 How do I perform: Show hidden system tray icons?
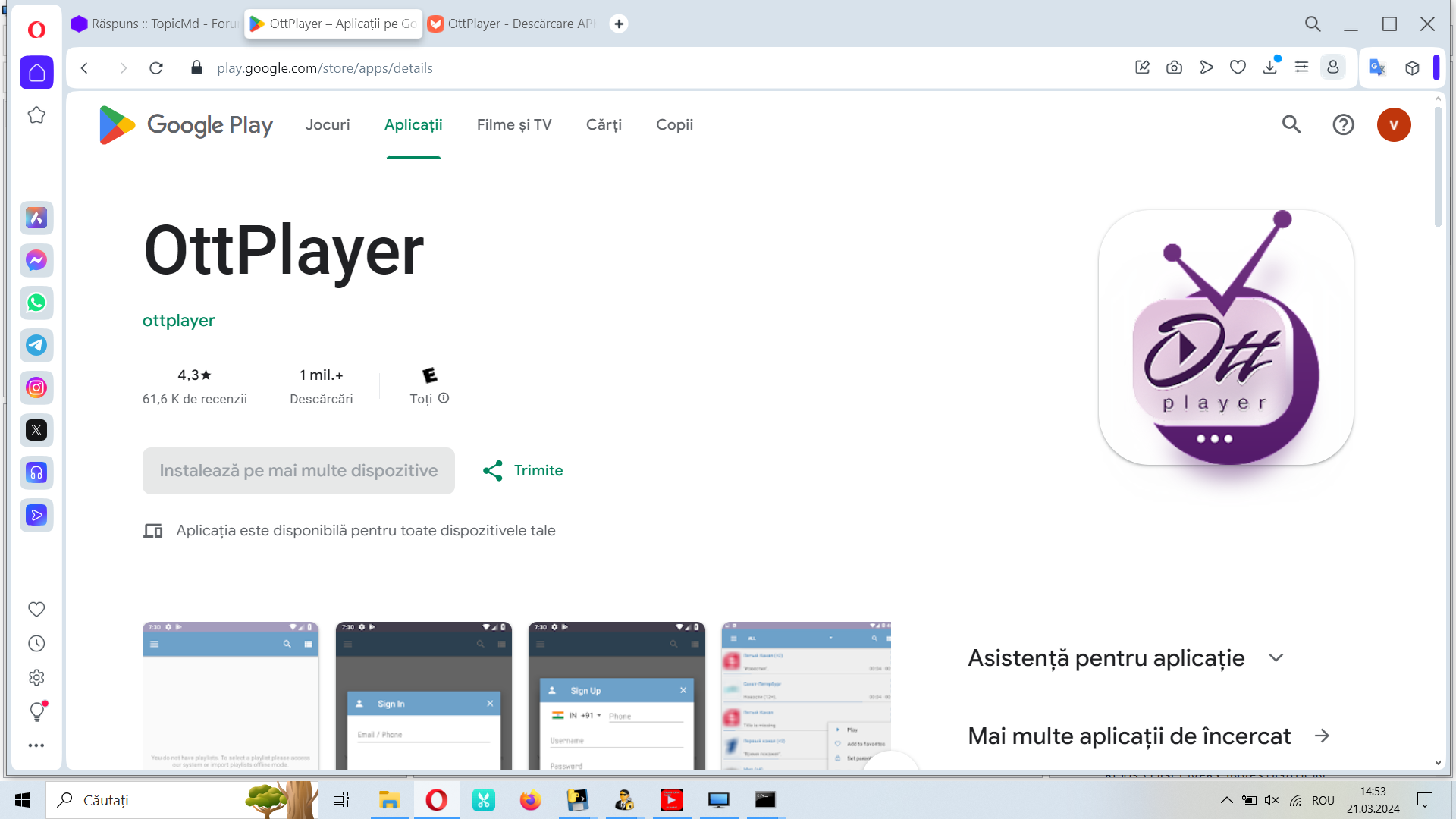pyautogui.click(x=1226, y=800)
